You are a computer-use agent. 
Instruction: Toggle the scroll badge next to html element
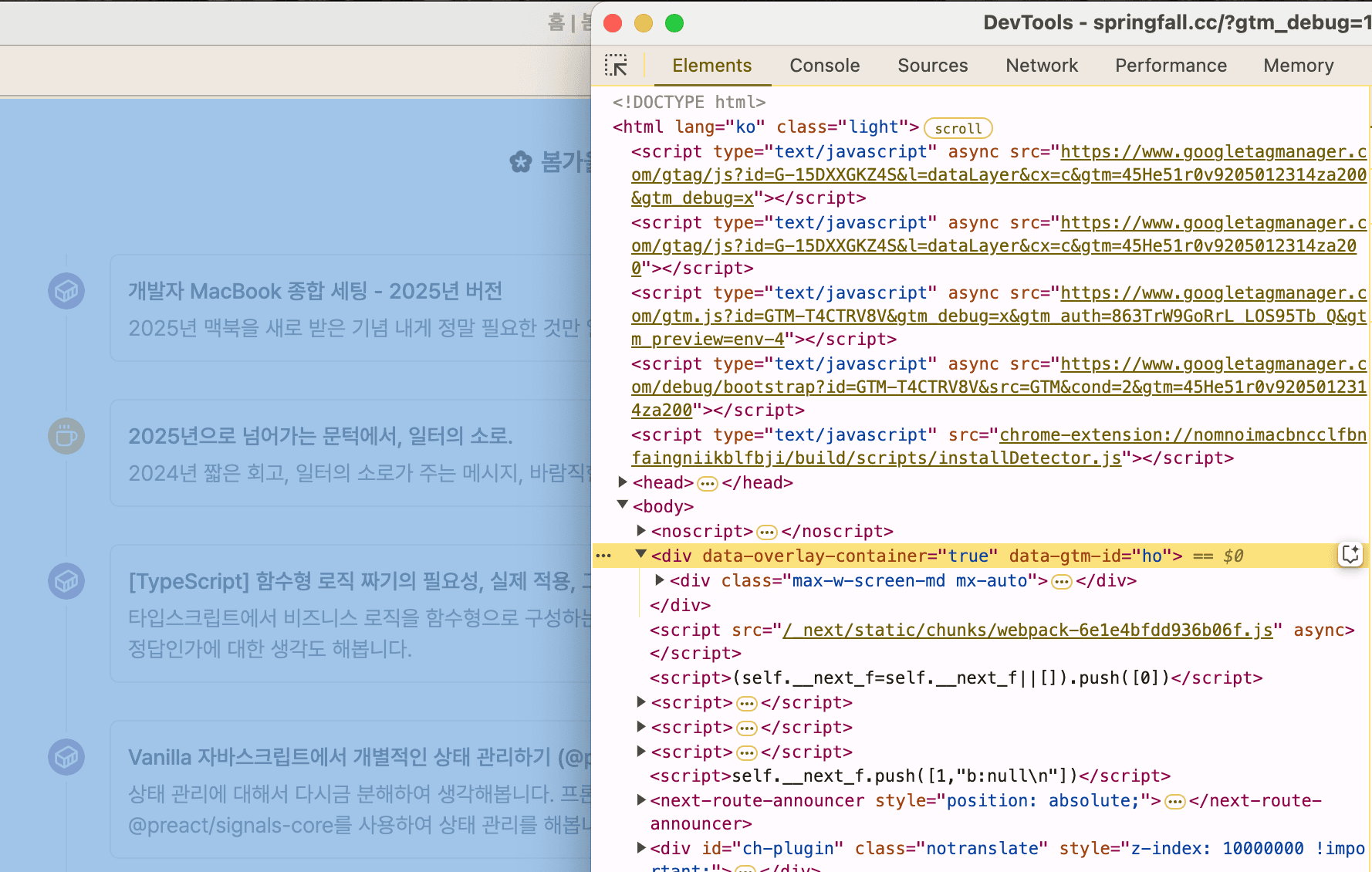click(x=958, y=127)
